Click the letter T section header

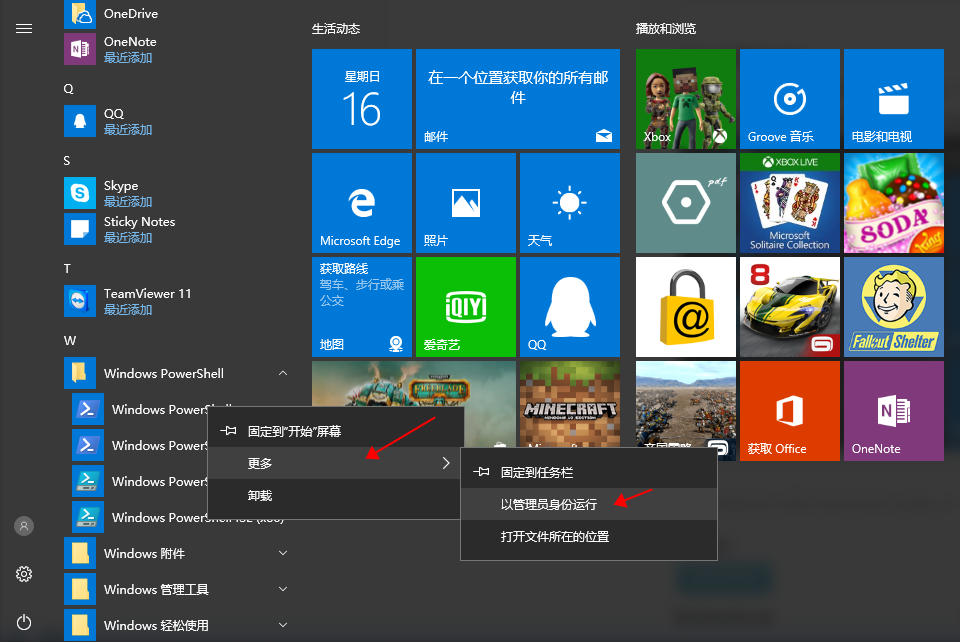point(67,269)
